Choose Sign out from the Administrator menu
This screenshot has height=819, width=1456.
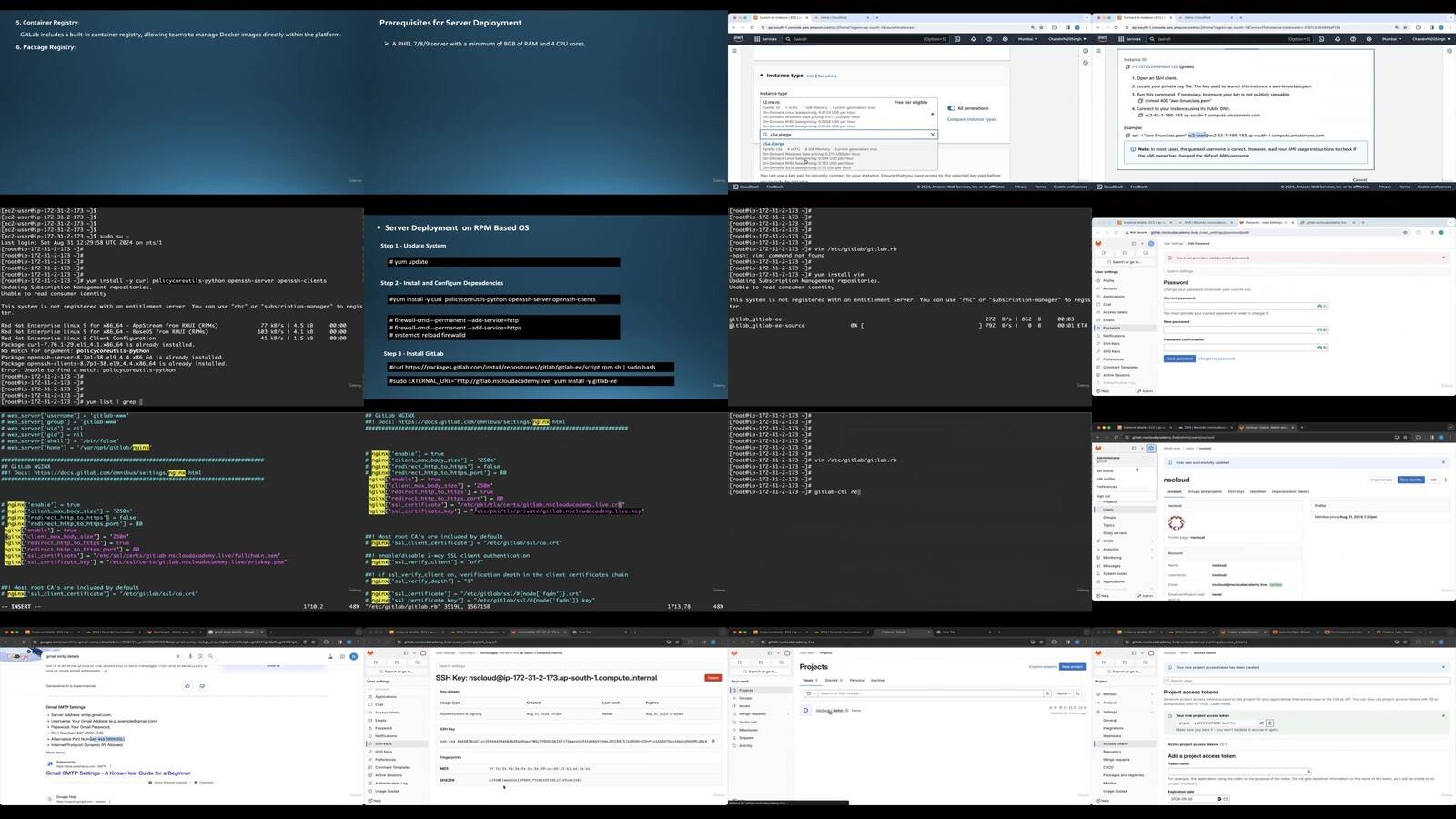click(x=1103, y=496)
